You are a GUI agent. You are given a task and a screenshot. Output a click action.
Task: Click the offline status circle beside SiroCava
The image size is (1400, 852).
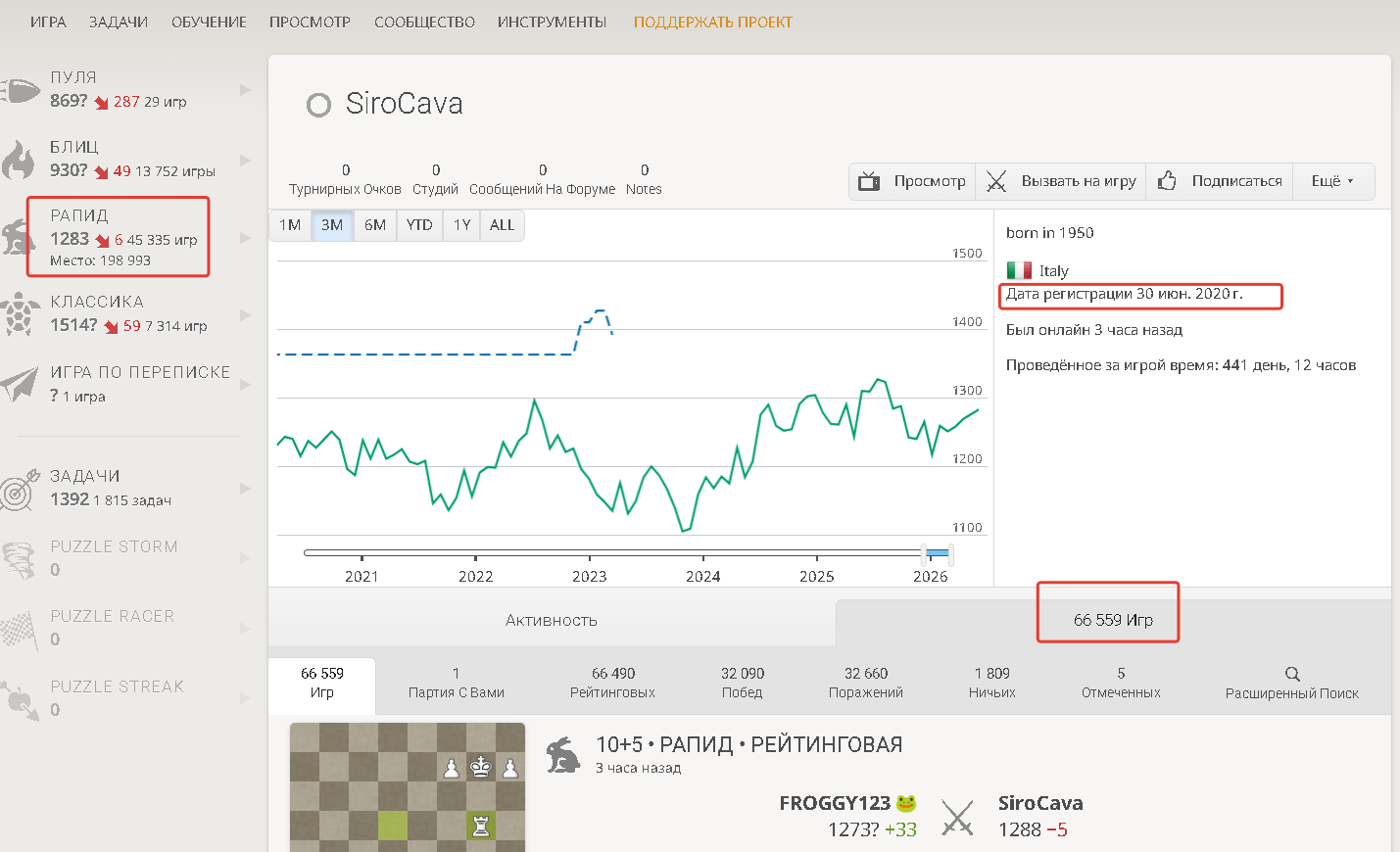(318, 105)
